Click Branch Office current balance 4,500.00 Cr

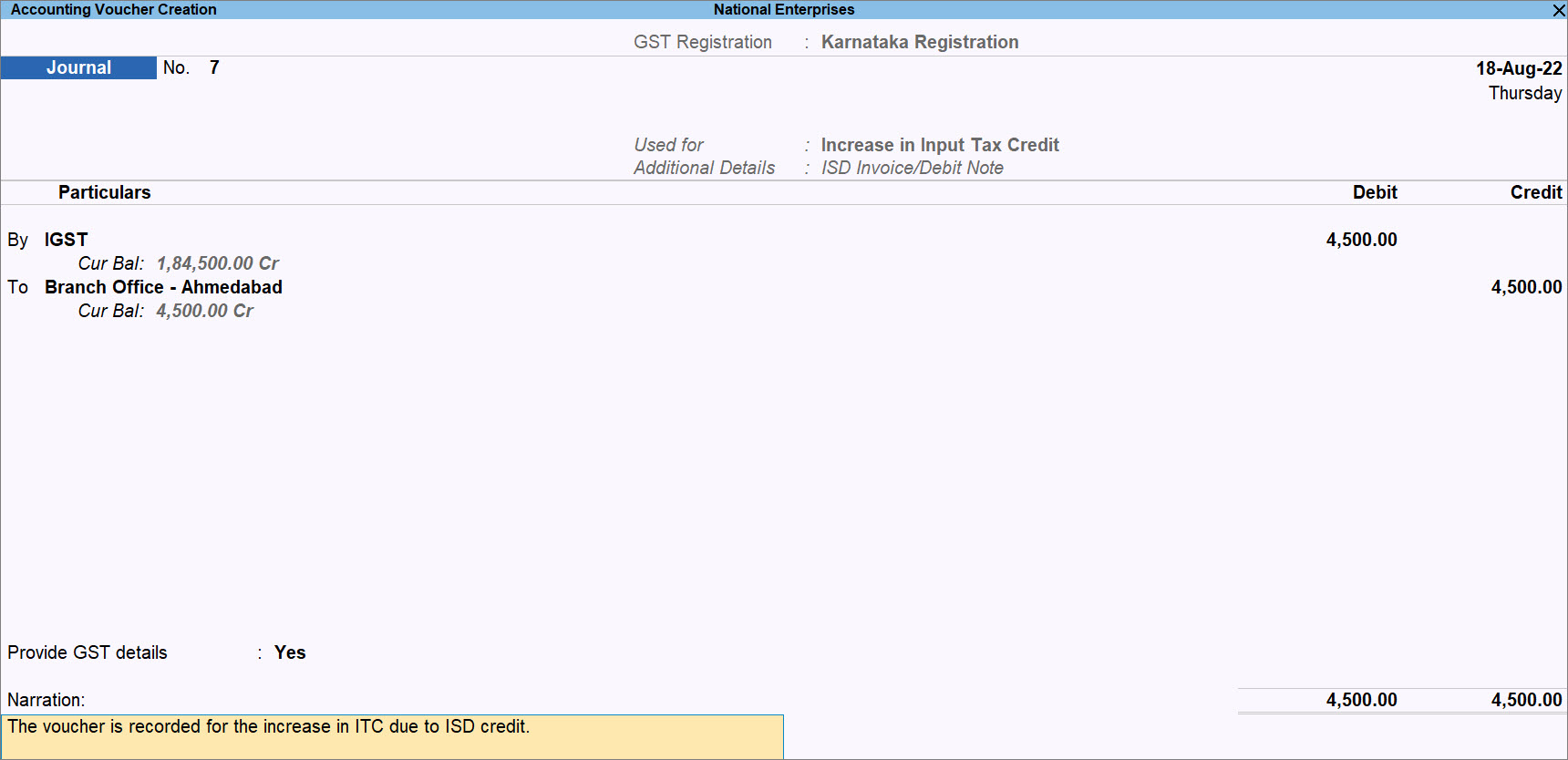pyautogui.click(x=205, y=311)
